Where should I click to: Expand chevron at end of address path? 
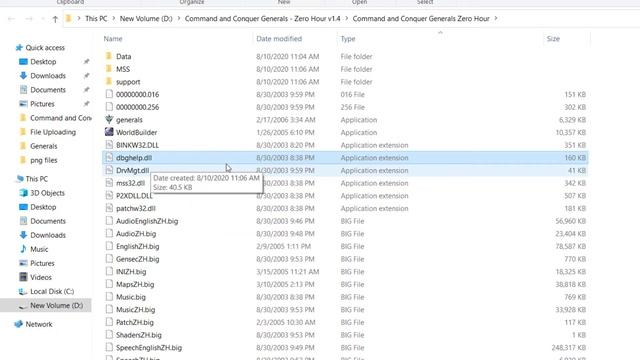(x=496, y=18)
